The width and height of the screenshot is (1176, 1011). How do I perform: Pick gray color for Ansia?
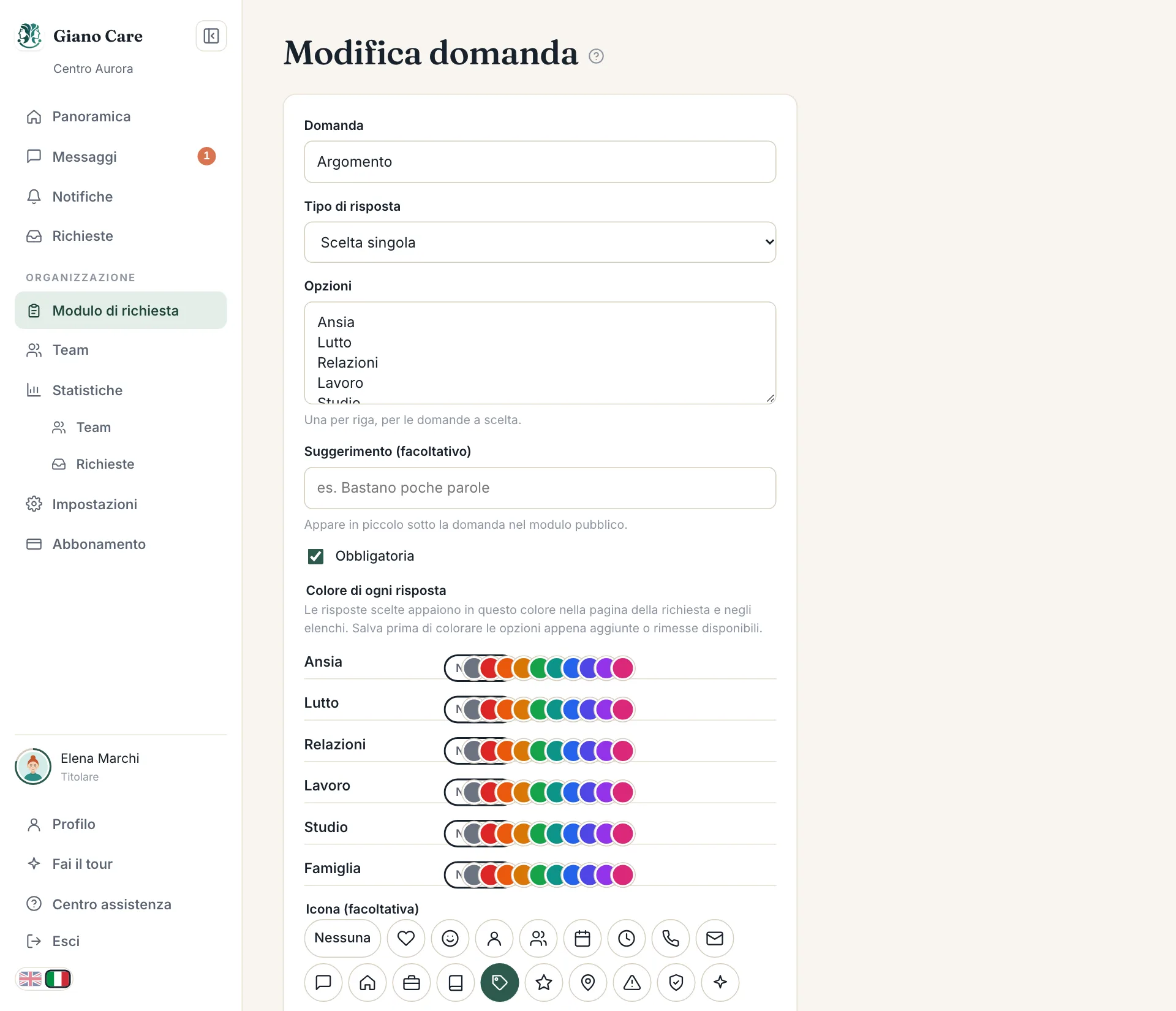473,668
